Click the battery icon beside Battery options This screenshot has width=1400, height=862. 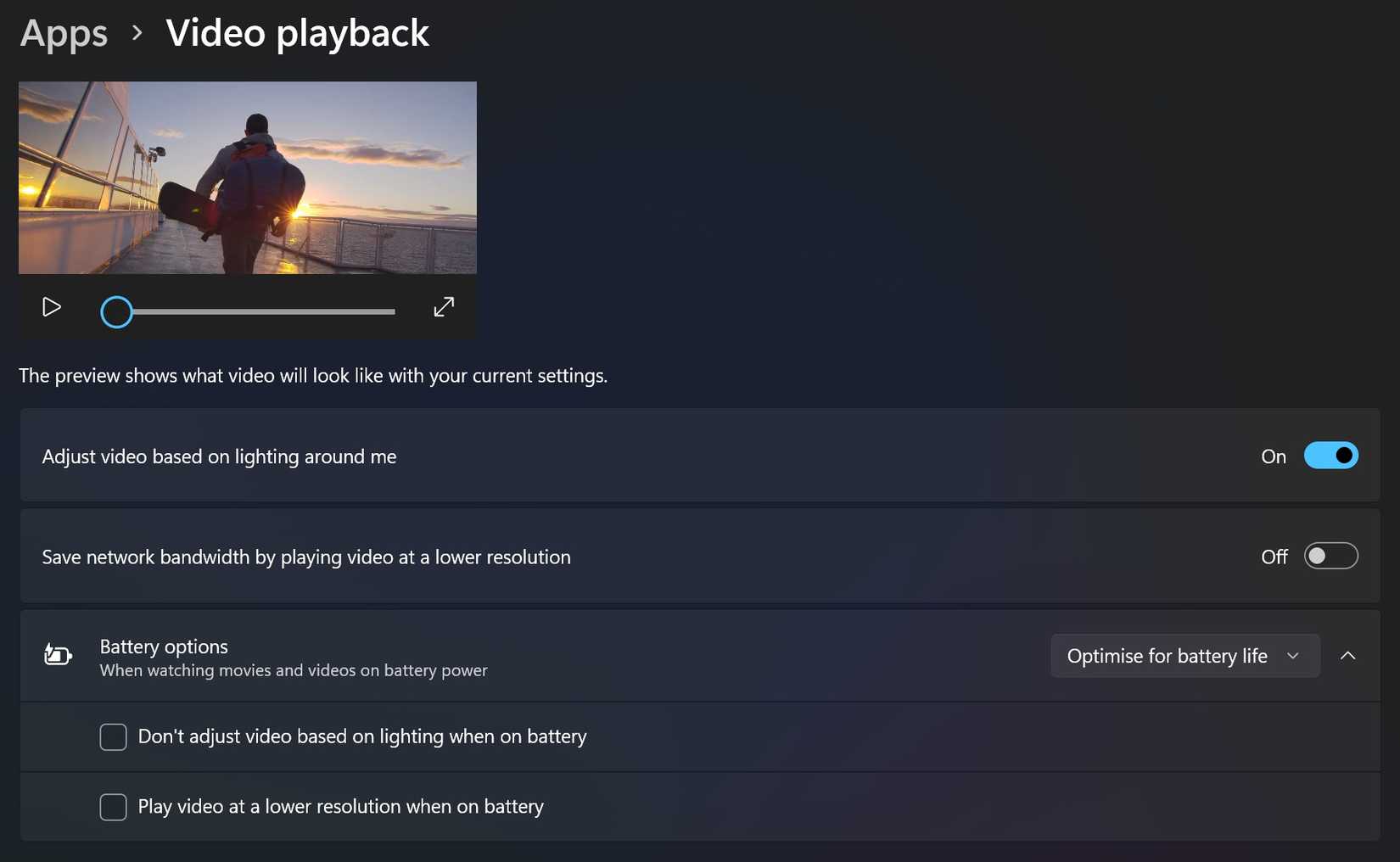point(56,655)
